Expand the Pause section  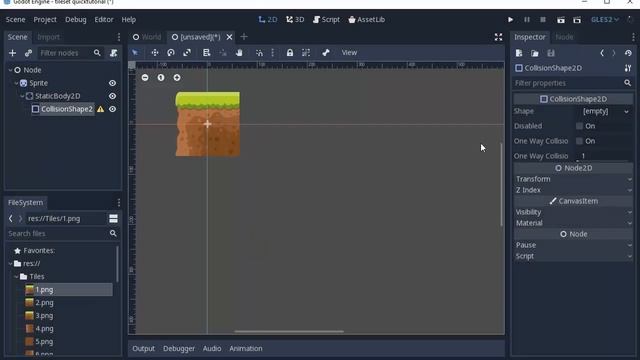(x=573, y=245)
